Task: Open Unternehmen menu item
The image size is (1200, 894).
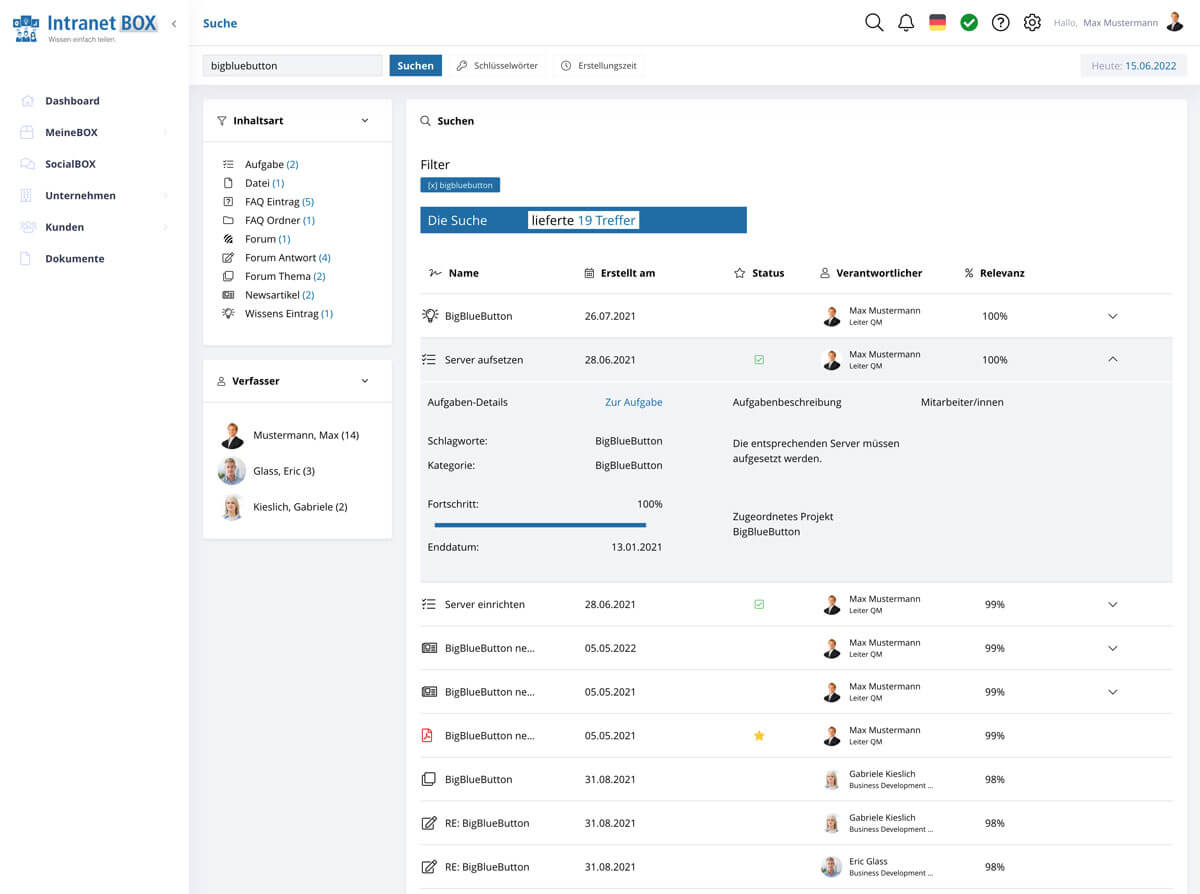Action: (x=80, y=195)
